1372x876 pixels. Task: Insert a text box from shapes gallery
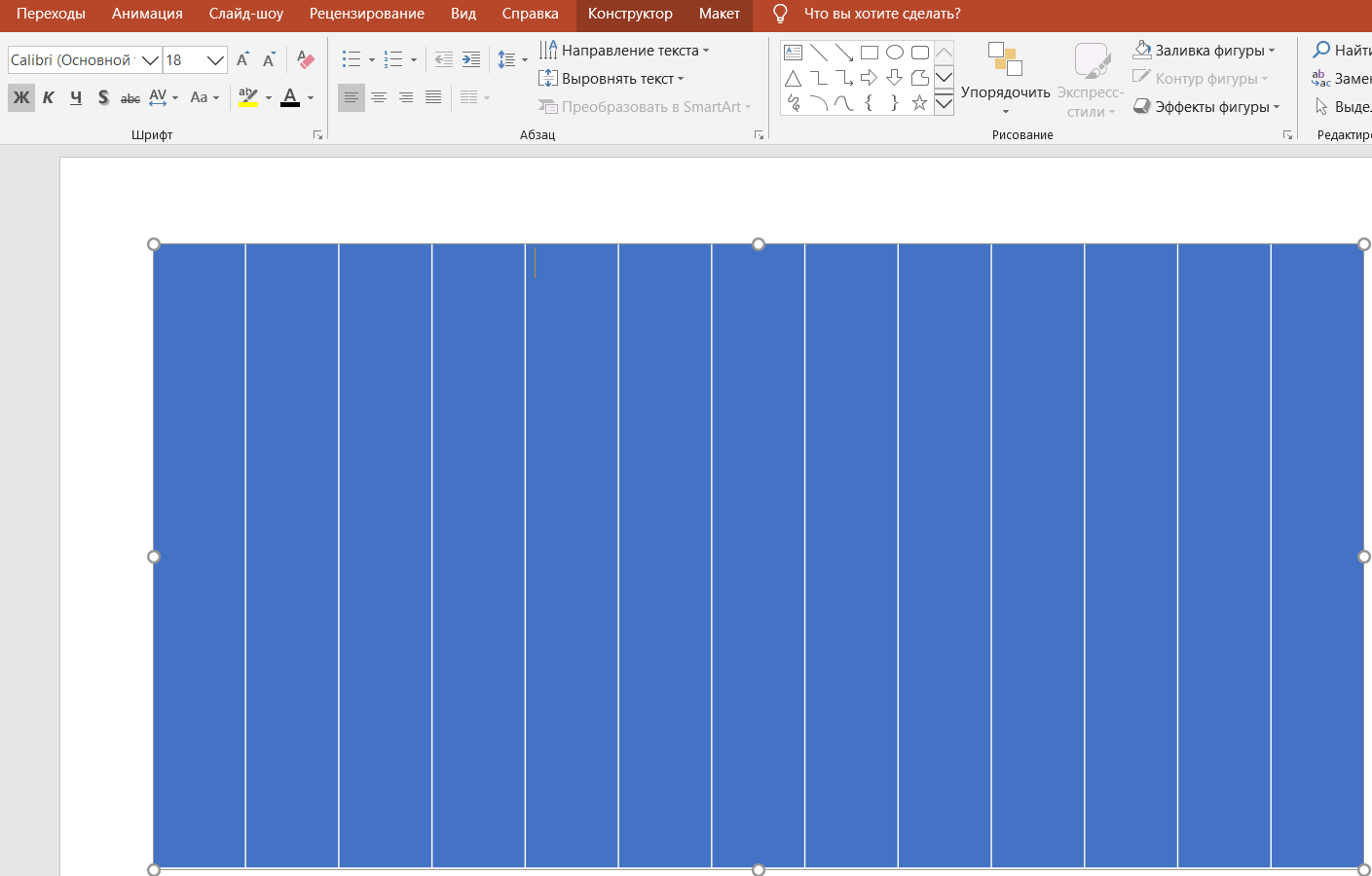pyautogui.click(x=794, y=53)
